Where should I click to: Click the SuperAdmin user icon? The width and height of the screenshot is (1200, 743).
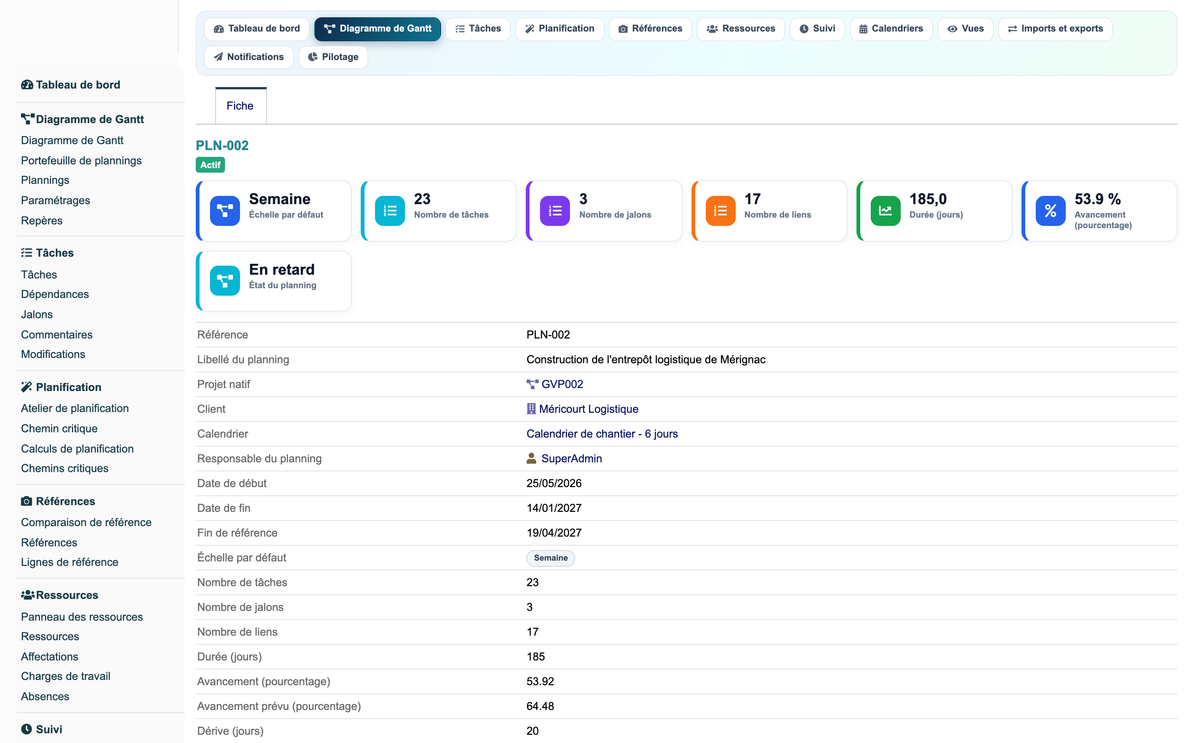coord(532,459)
